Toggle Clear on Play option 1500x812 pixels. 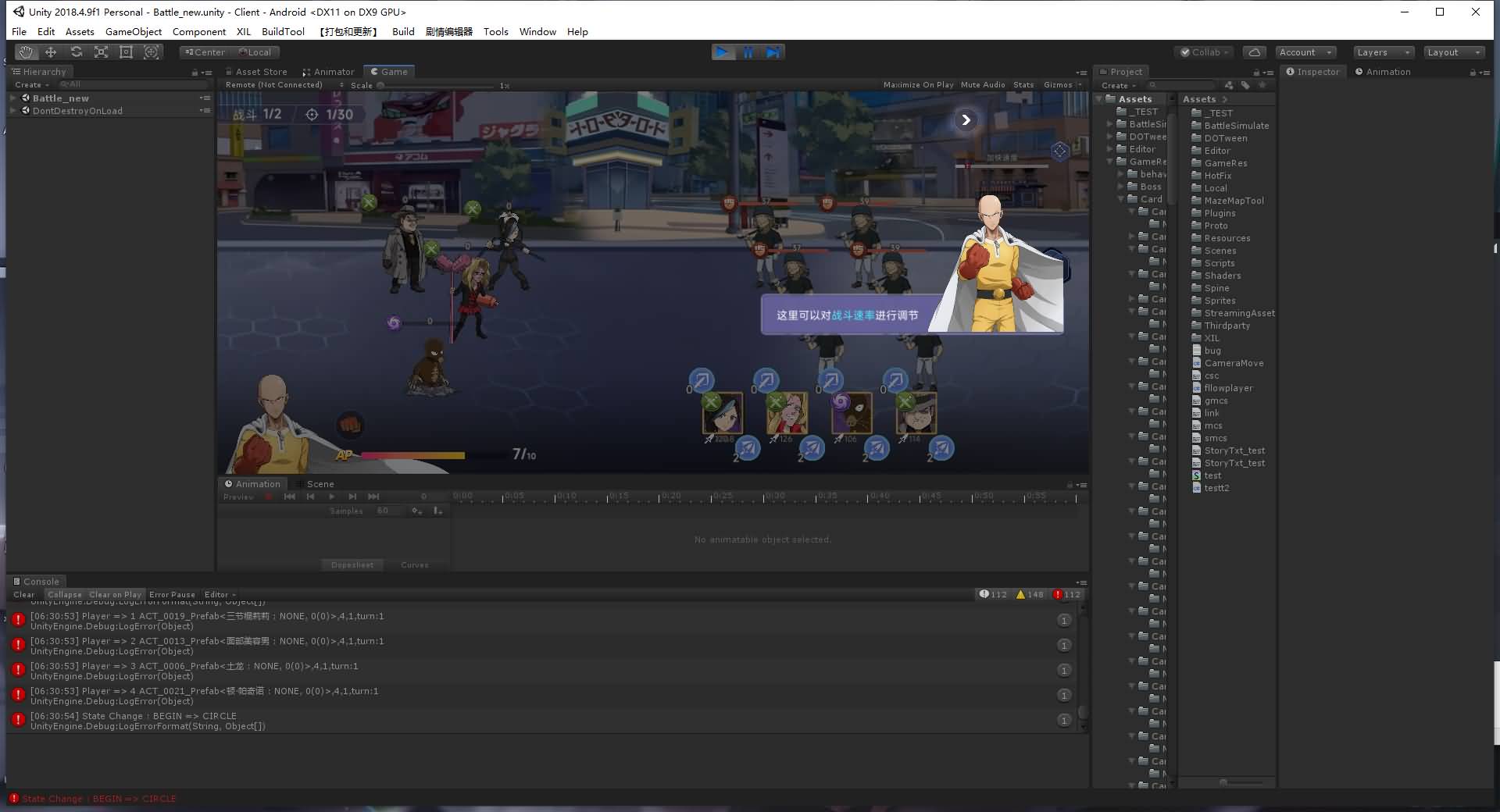(115, 595)
